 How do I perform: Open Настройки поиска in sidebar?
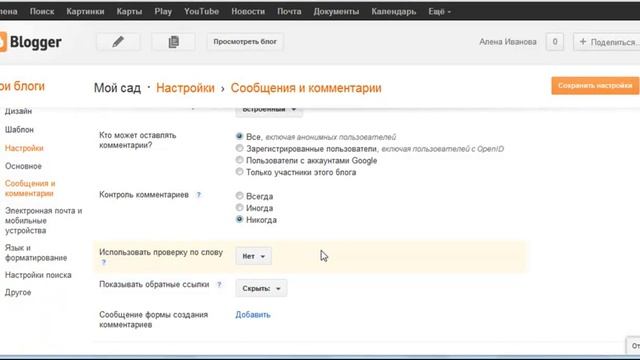tap(38, 275)
